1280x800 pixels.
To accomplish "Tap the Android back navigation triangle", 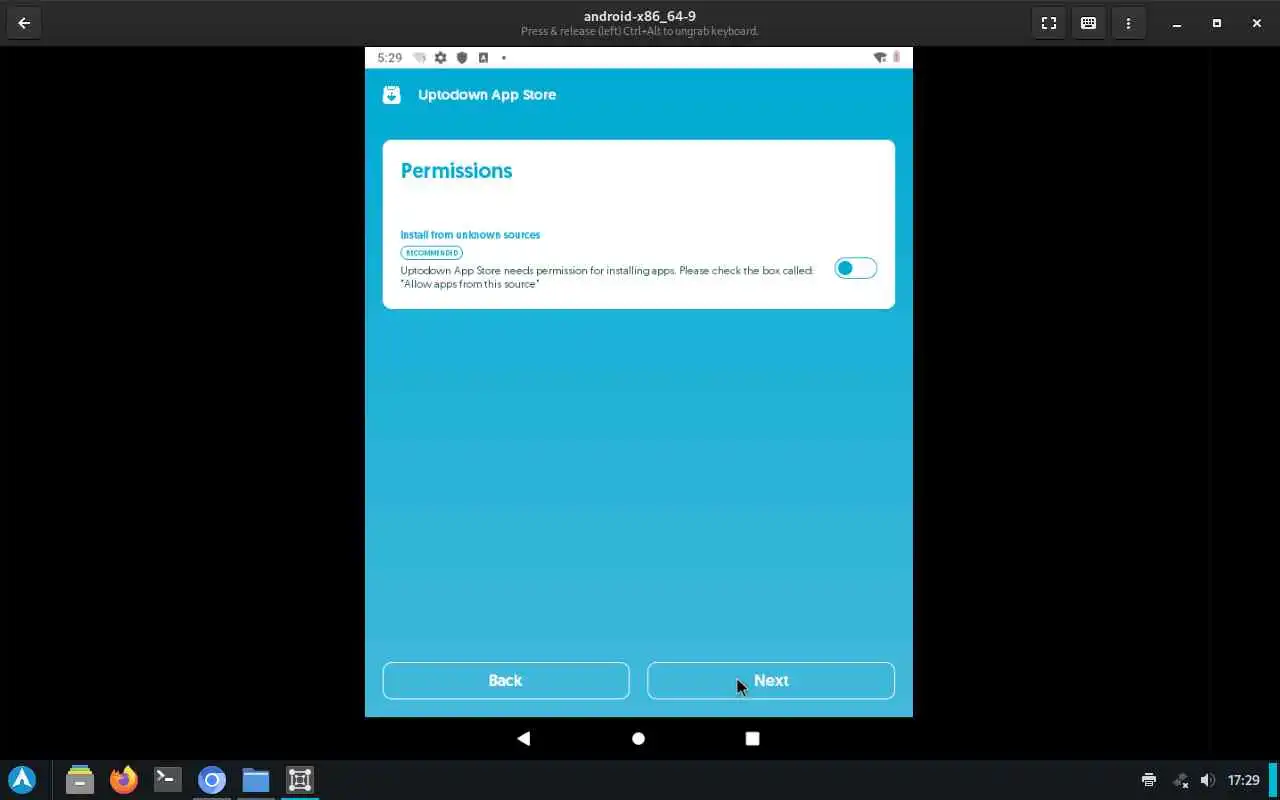I will (x=523, y=738).
